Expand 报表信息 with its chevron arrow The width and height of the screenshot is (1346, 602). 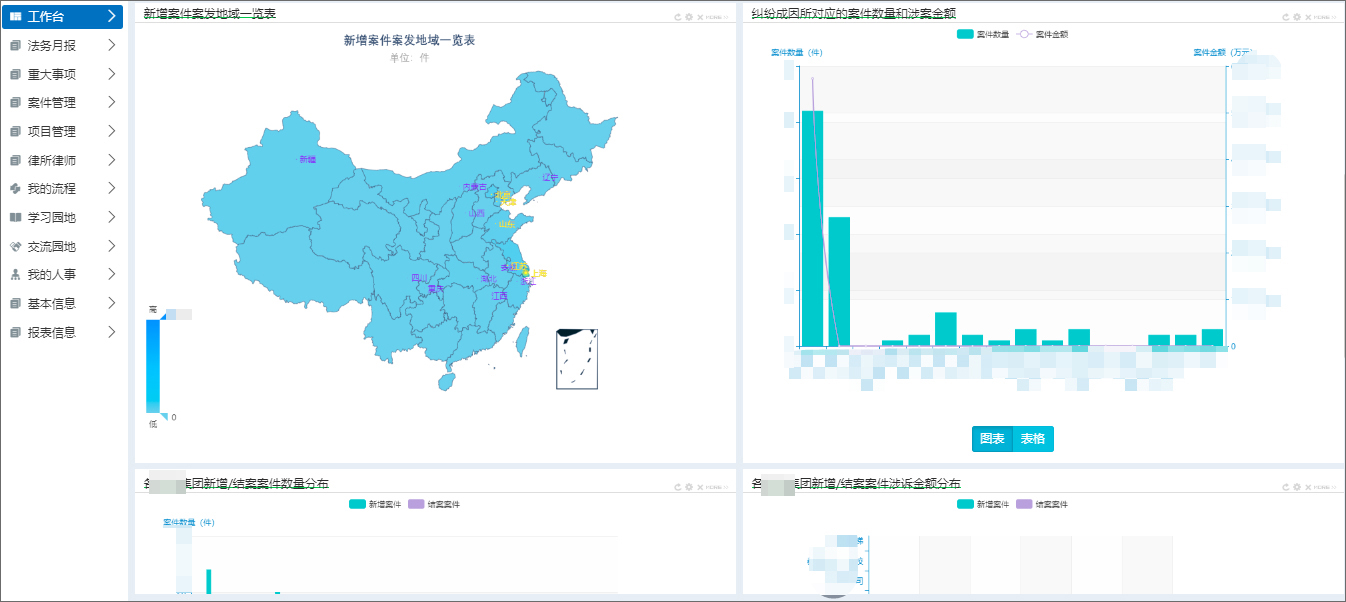pos(111,332)
